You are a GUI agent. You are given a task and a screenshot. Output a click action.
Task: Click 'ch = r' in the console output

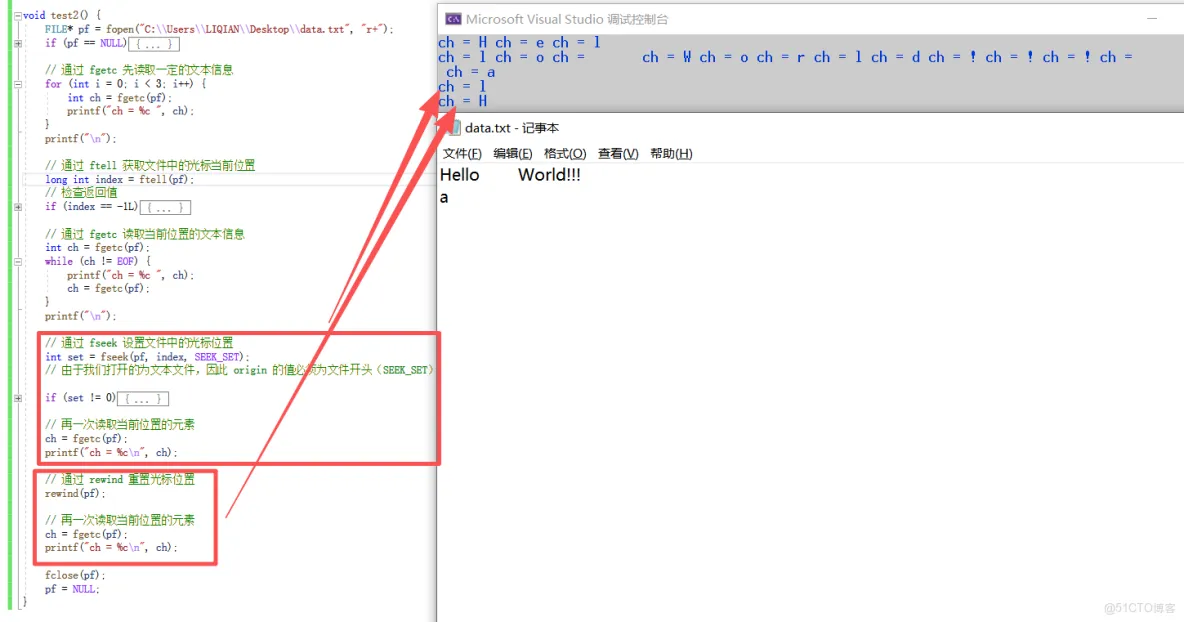[x=782, y=57]
